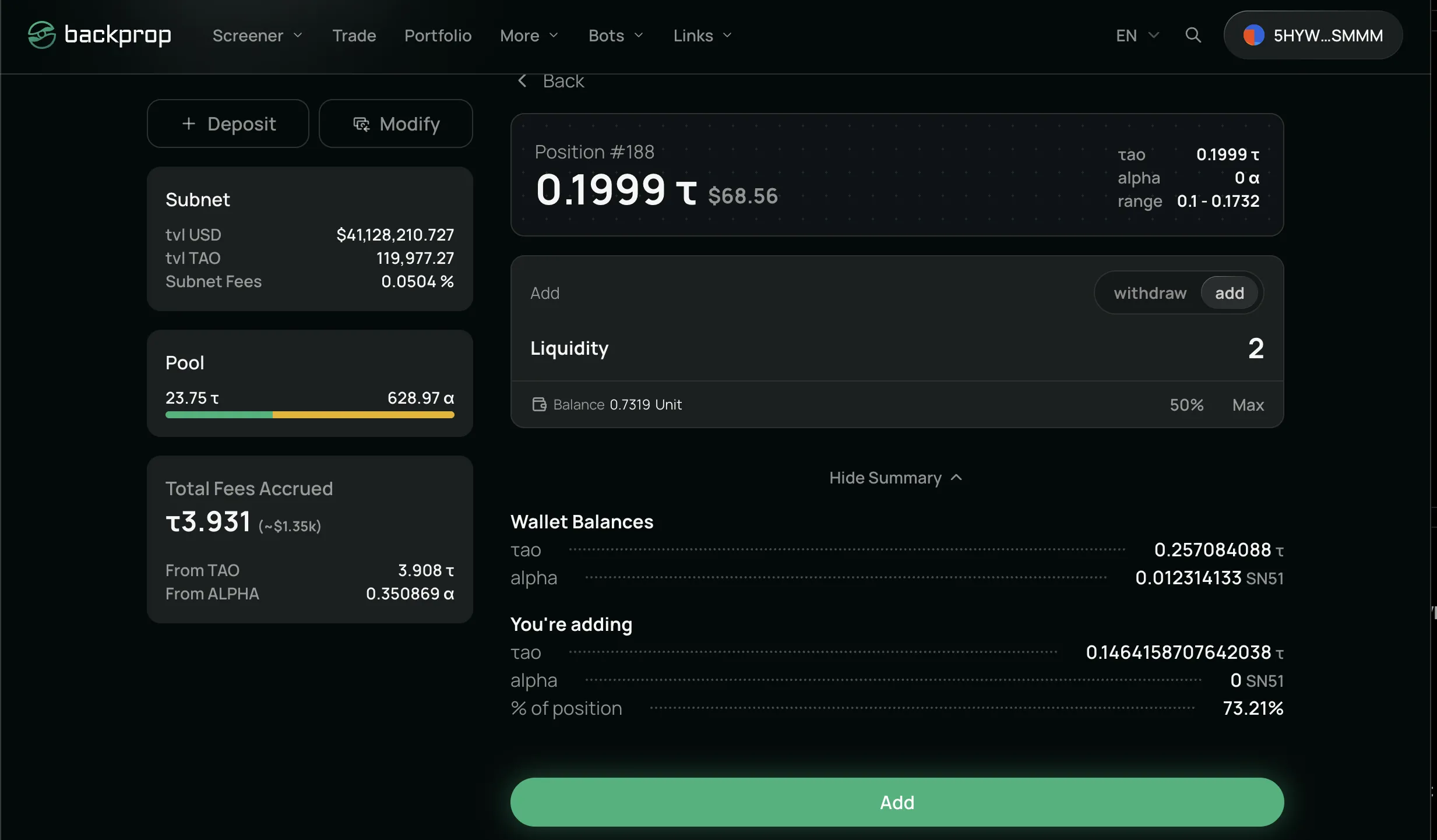Click From TAO value 3.908 τ
This screenshot has height=840, width=1437.
(426, 570)
